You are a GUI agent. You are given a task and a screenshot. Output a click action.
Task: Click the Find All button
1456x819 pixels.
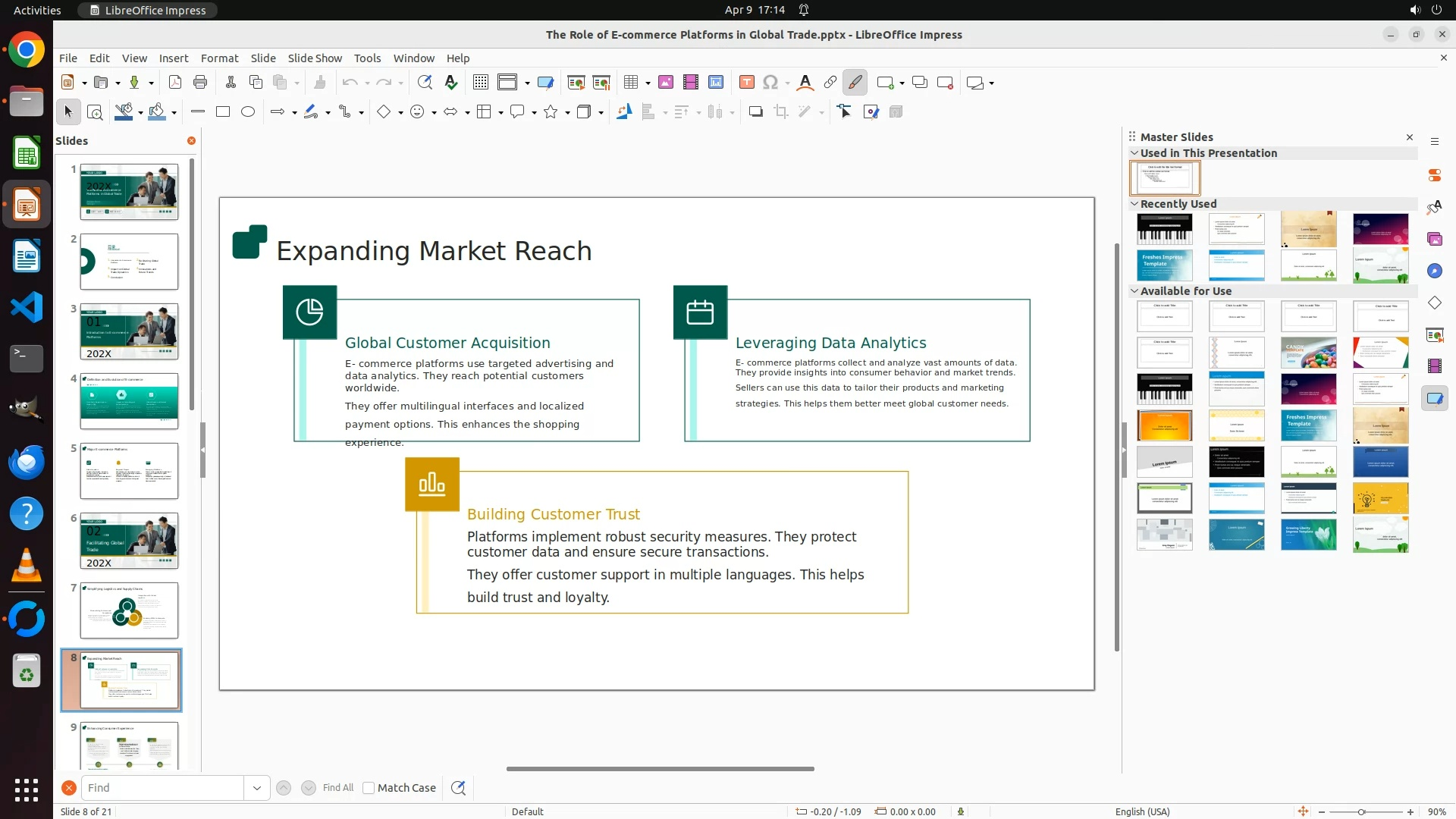337,788
